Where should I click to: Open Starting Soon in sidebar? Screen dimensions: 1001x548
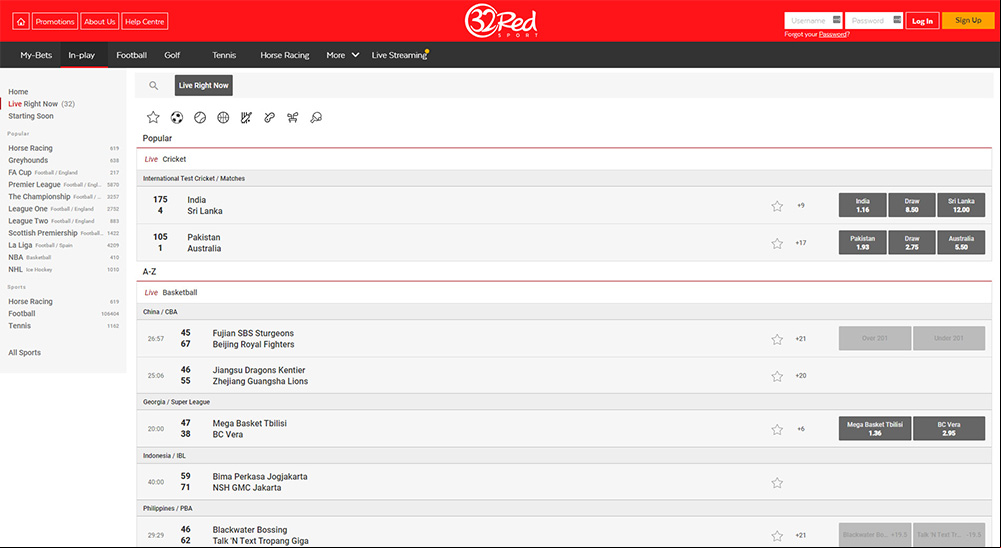pyautogui.click(x=31, y=116)
